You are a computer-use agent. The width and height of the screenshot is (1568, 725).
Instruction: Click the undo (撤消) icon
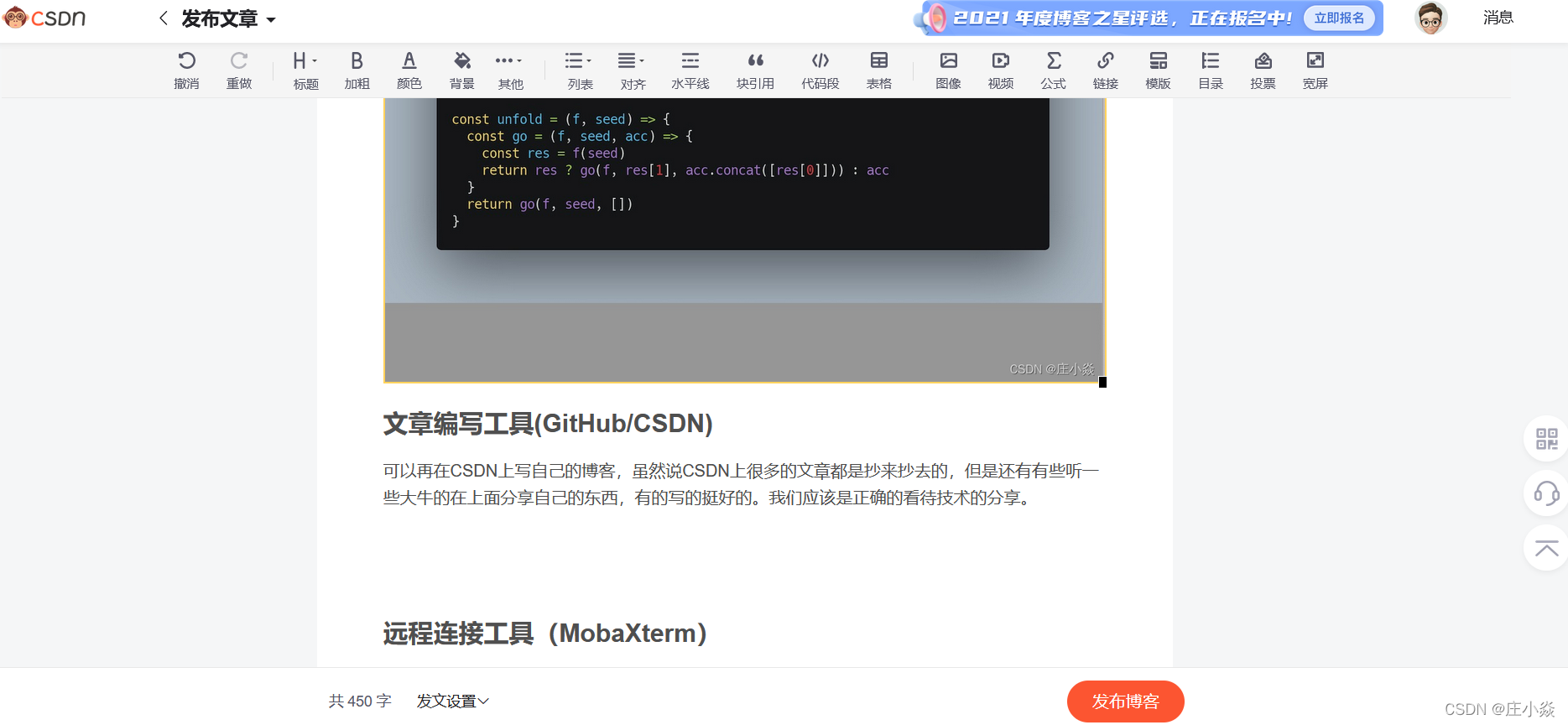(x=186, y=70)
